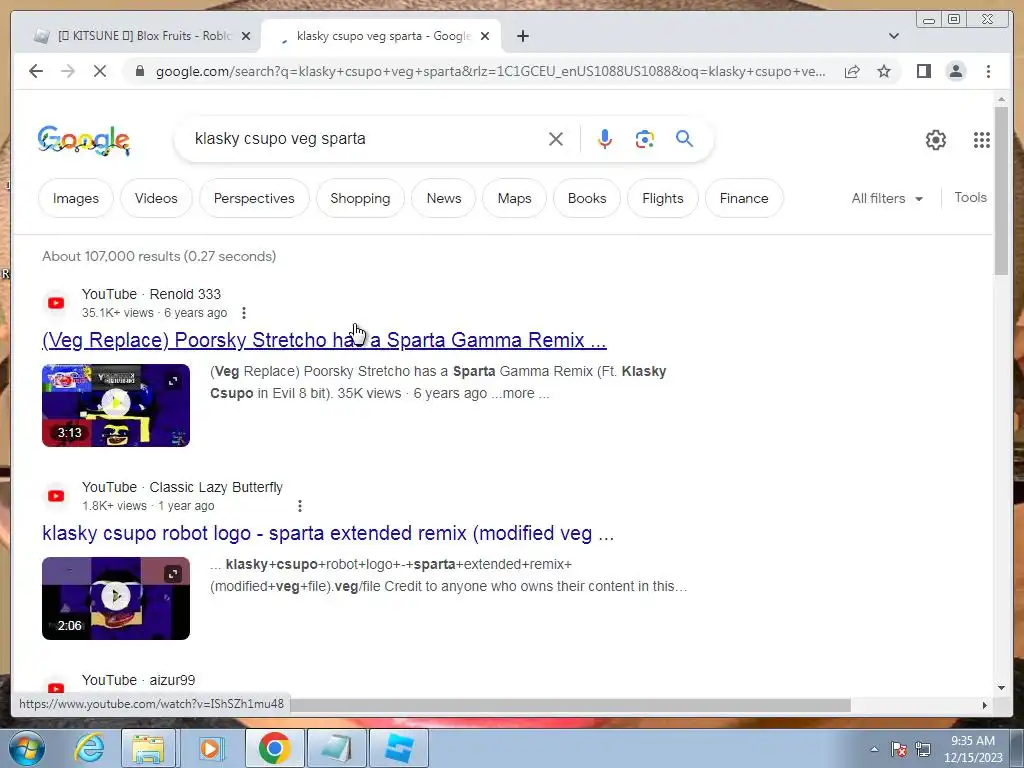Clear the Google search box
This screenshot has width=1024, height=768.
[x=556, y=138]
